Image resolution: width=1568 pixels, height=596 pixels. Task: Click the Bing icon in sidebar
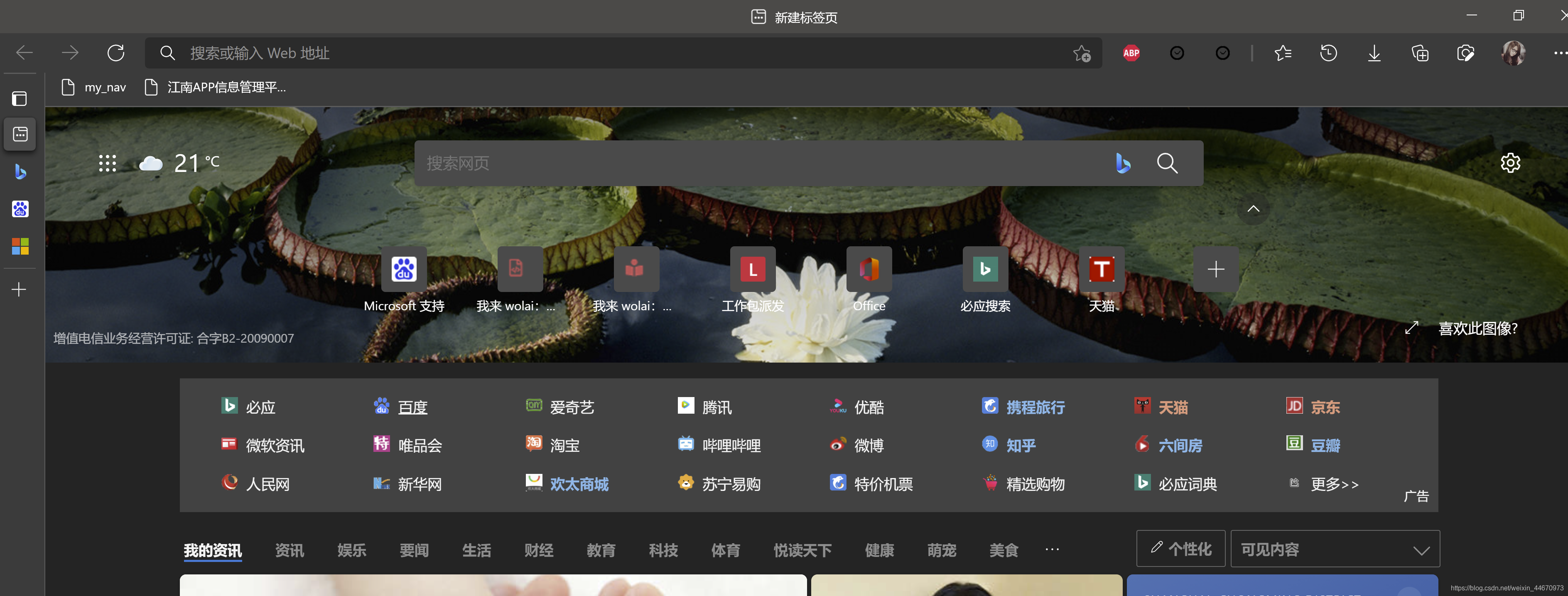(20, 172)
